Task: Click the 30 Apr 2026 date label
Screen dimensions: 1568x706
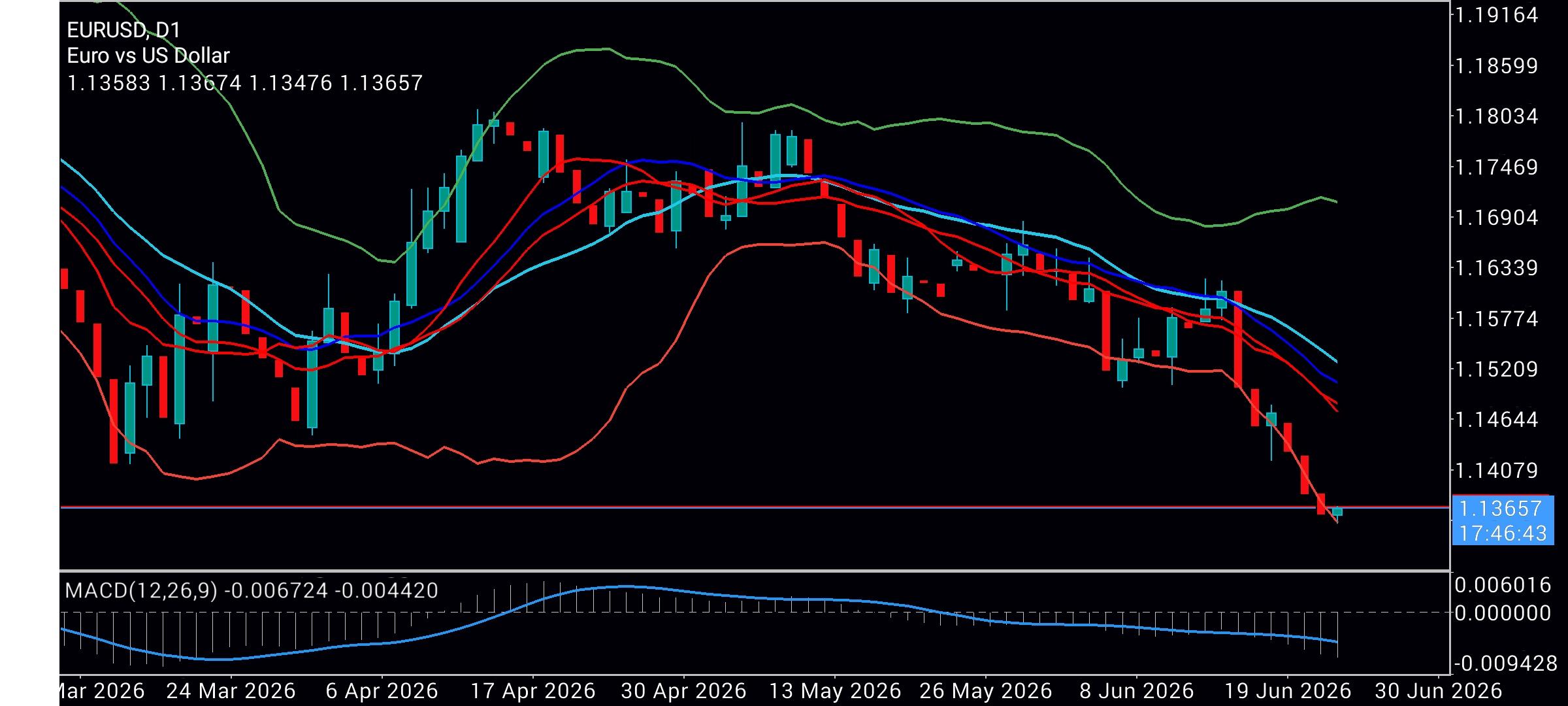Action: 683,691
